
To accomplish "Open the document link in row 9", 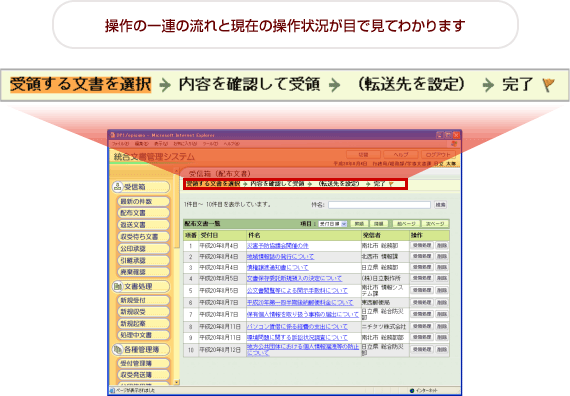I will tap(297, 338).
